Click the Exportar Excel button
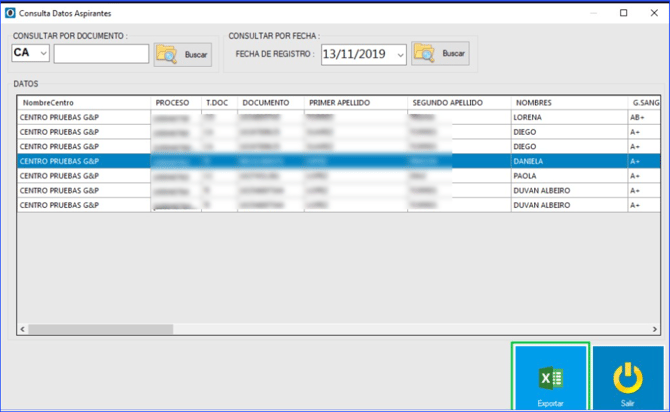Image resolution: width=670 pixels, height=412 pixels. (550, 377)
